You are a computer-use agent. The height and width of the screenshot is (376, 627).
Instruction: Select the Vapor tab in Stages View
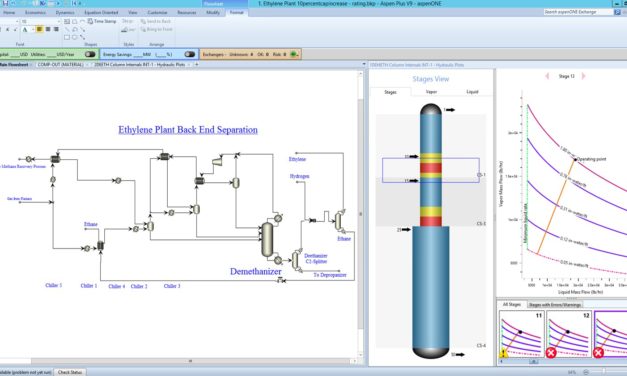431,92
